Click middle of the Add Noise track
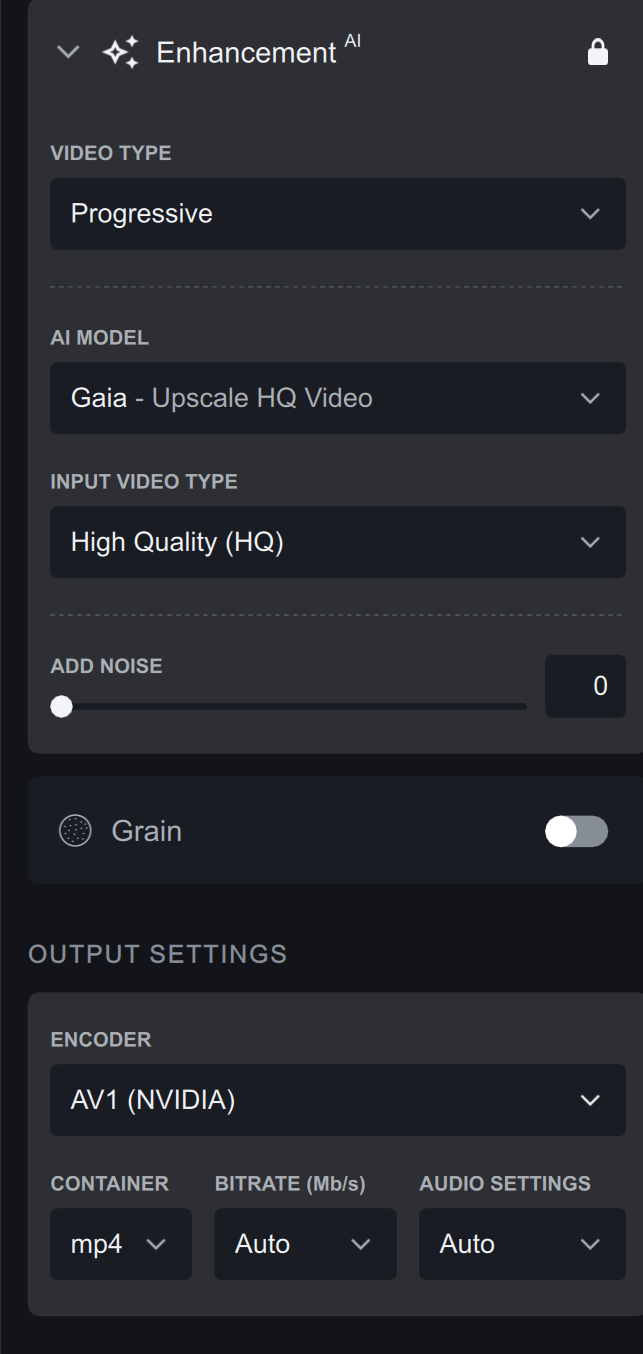Screen dimensions: 643x1354 (294, 707)
